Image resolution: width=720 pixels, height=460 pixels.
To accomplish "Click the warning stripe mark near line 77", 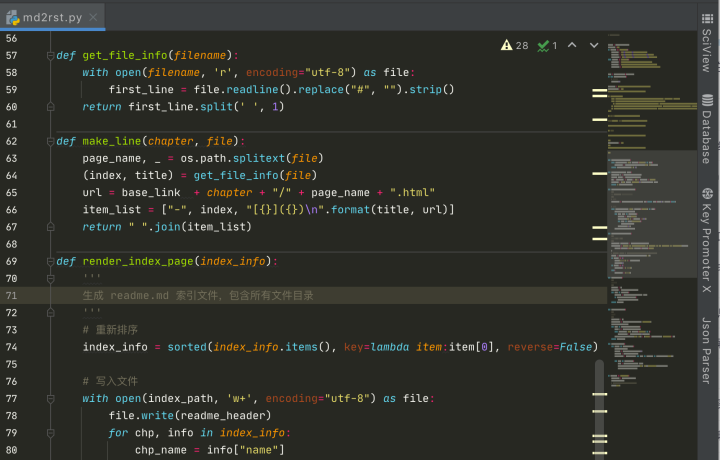I will (x=600, y=394).
